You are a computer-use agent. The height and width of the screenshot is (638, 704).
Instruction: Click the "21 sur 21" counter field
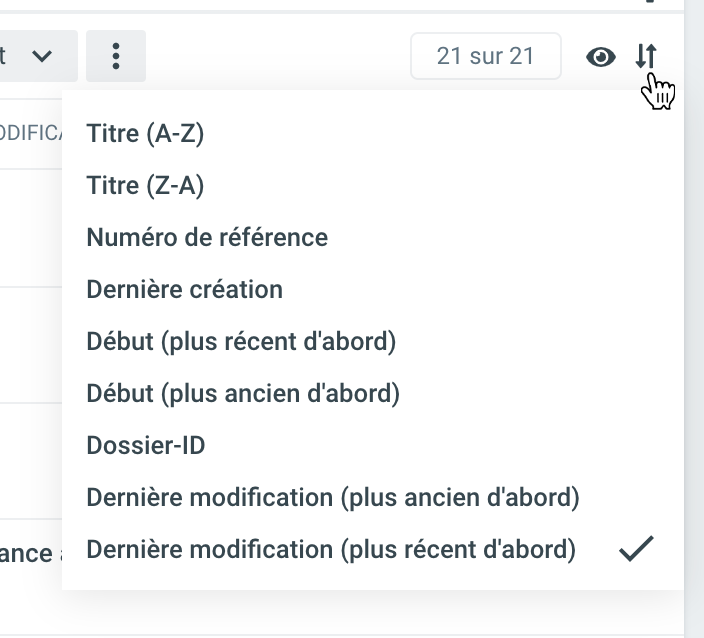tap(486, 56)
